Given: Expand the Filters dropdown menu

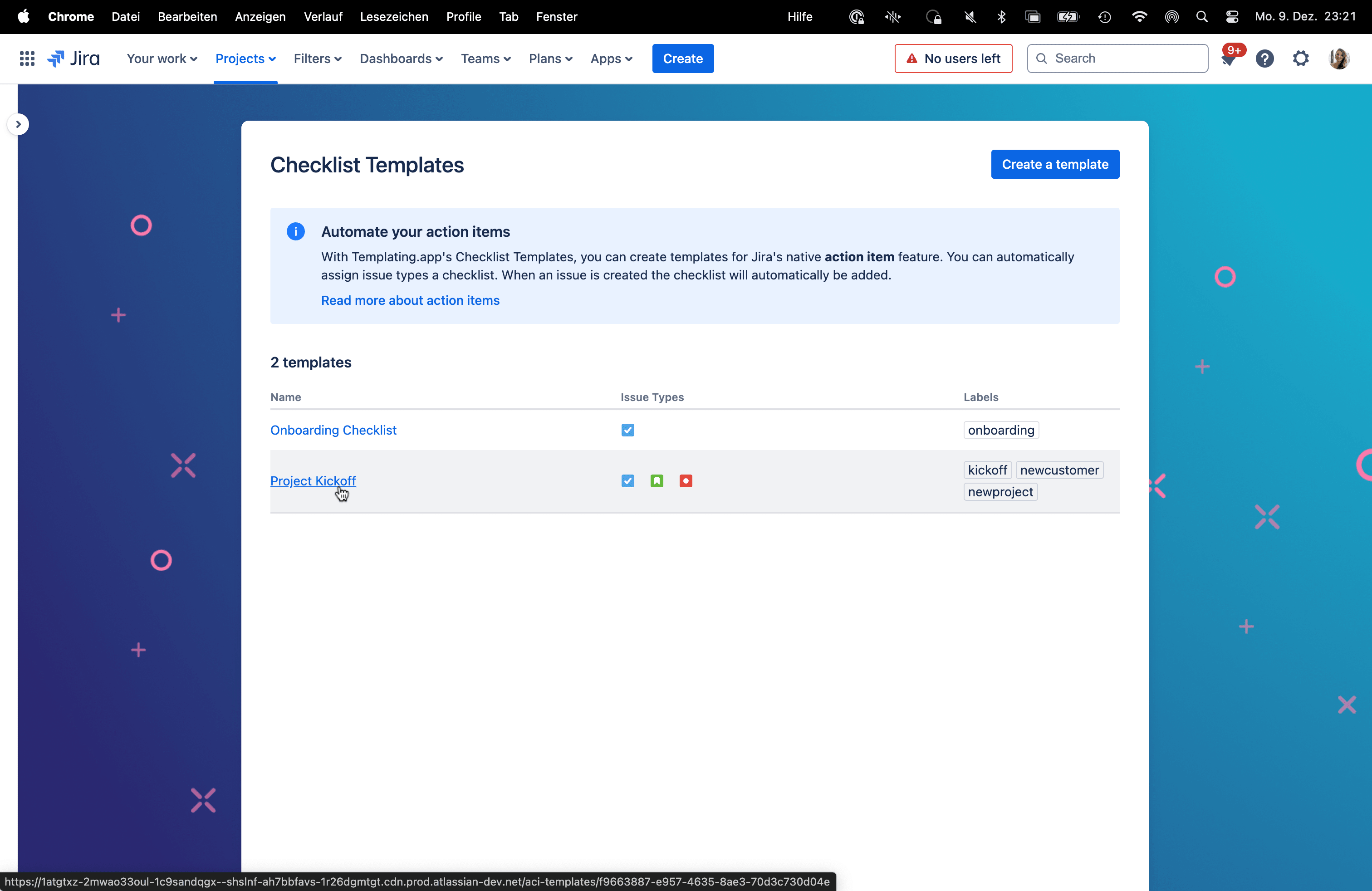Looking at the screenshot, I should (x=318, y=58).
